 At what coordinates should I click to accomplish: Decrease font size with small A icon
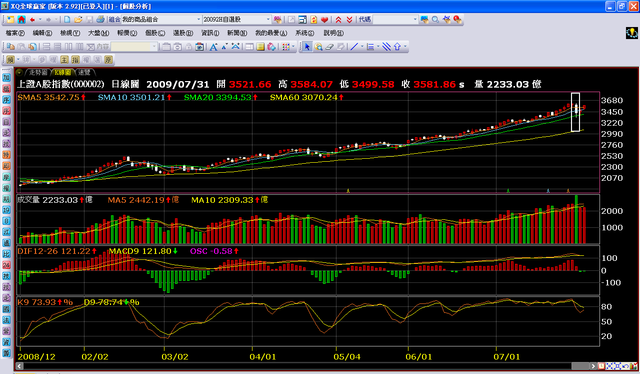coord(224,47)
